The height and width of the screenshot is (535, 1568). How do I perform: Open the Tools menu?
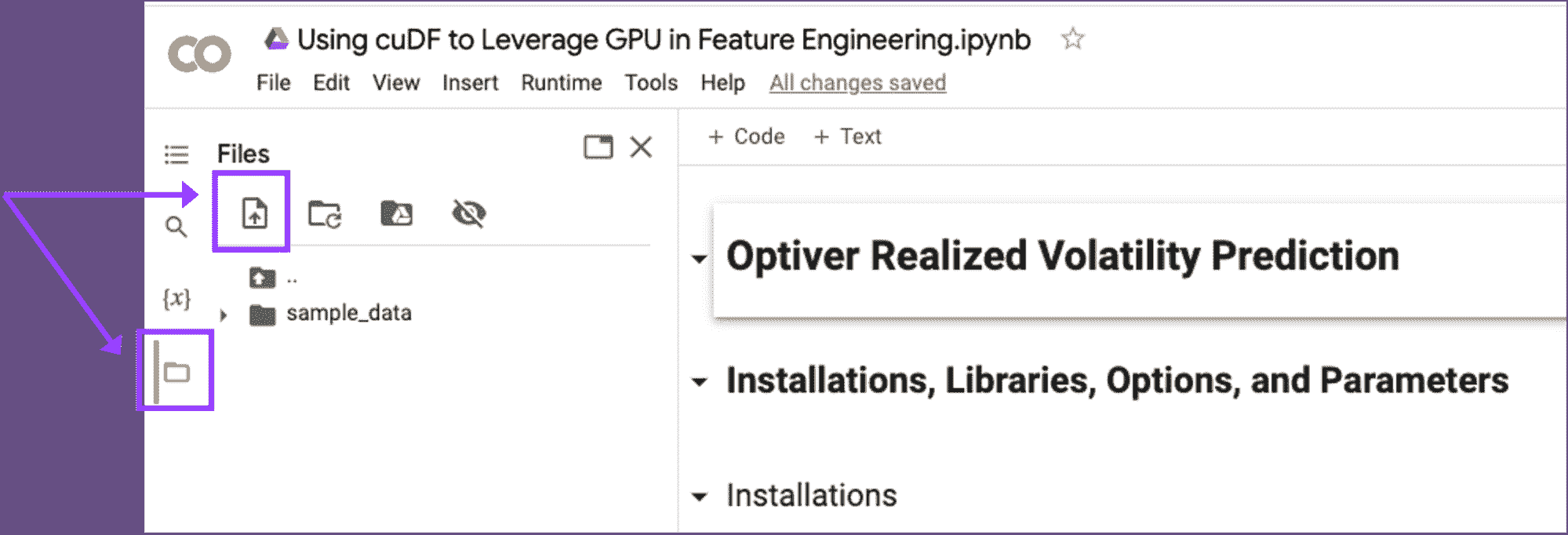[650, 82]
